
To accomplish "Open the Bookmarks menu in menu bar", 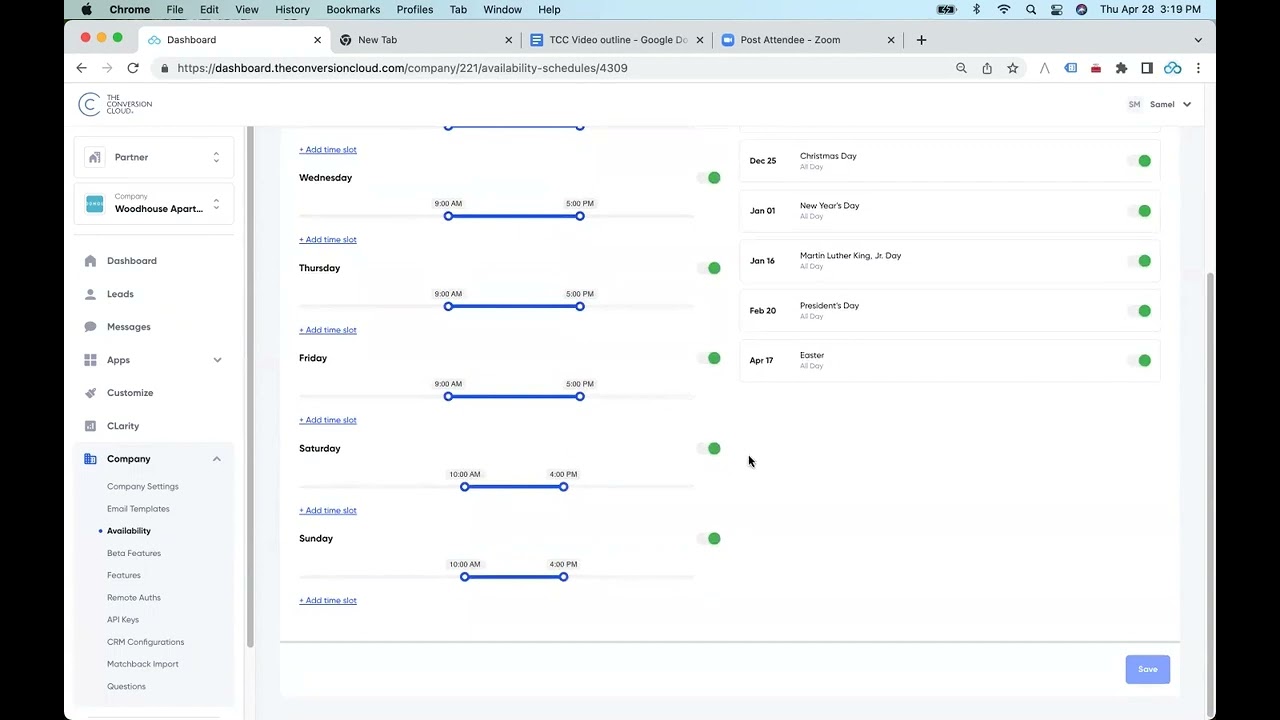I will tap(353, 9).
